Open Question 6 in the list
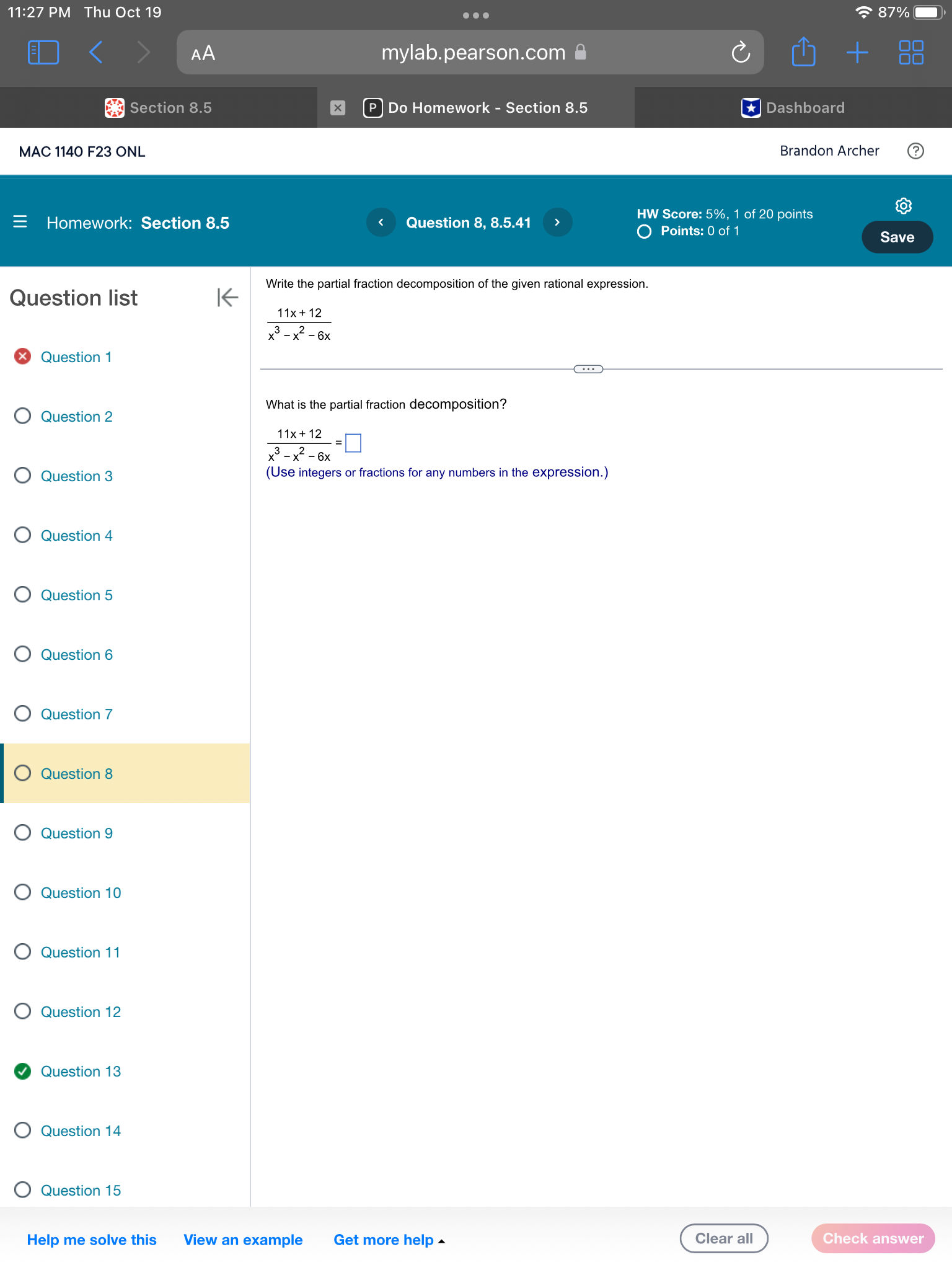Screen dimensions: 952x1270 (x=76, y=655)
